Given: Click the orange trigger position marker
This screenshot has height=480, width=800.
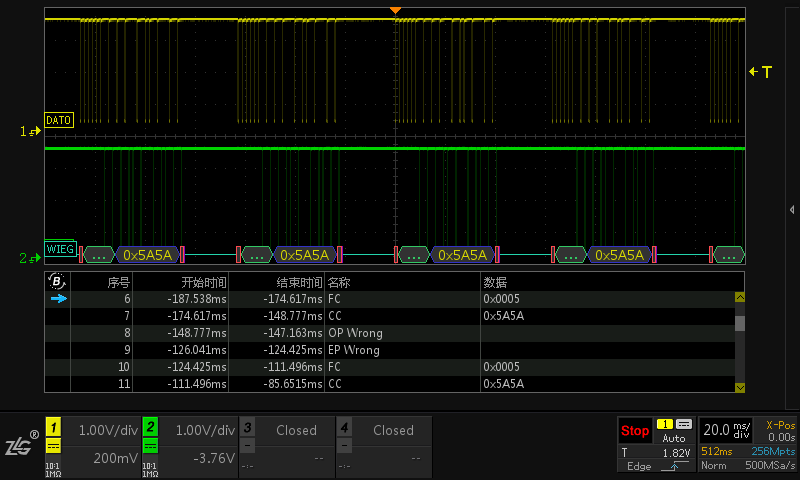Looking at the screenshot, I should [396, 10].
